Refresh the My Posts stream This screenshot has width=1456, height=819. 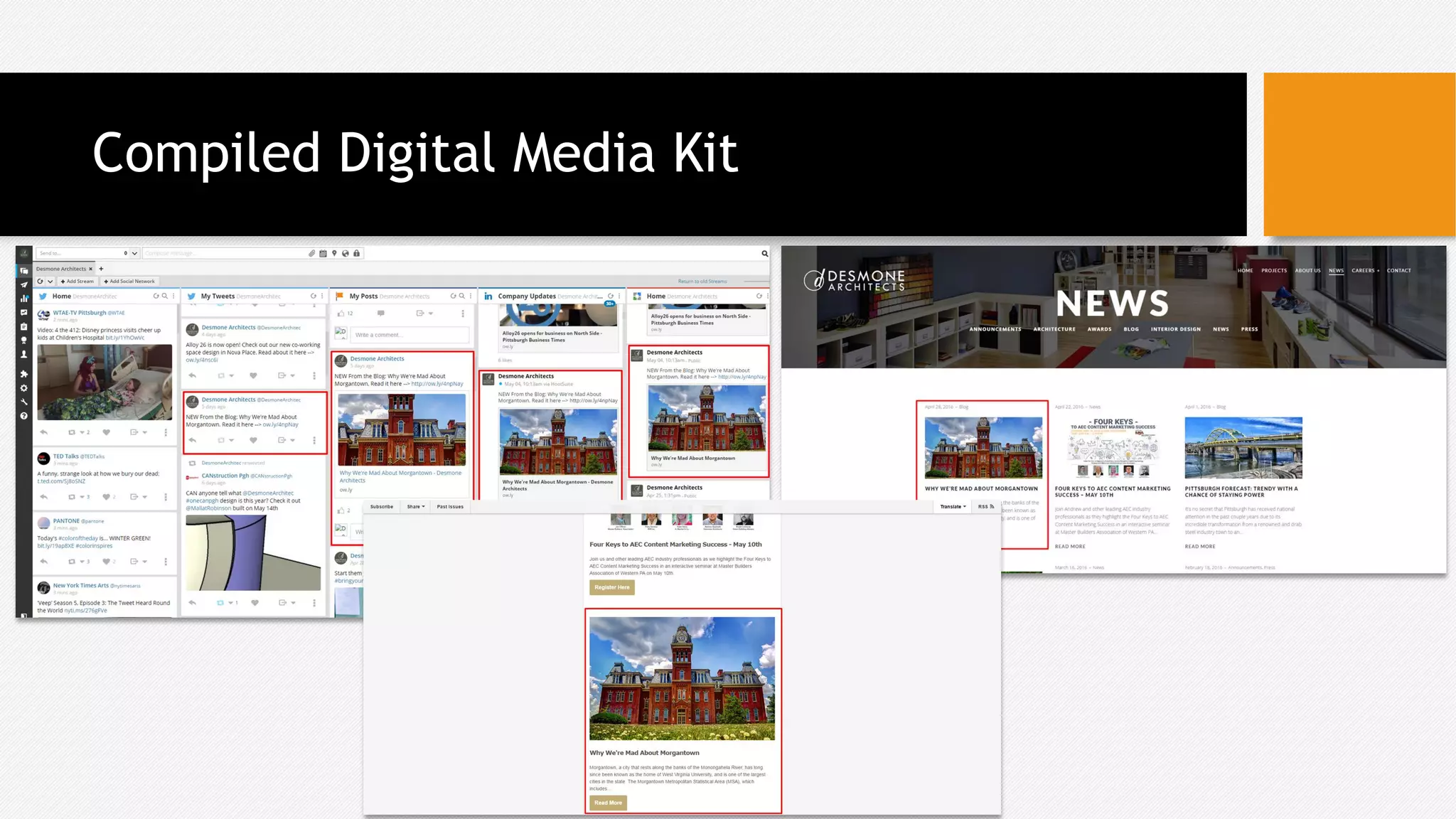click(454, 296)
